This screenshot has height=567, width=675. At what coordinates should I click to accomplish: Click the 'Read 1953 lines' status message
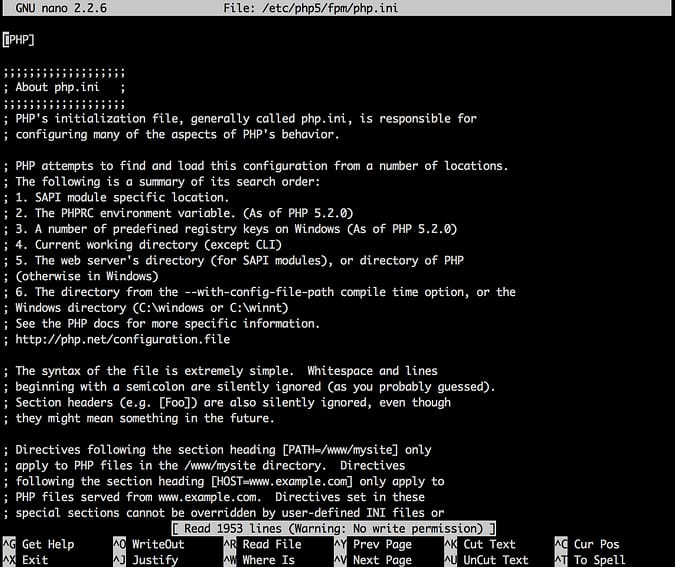coord(333,527)
